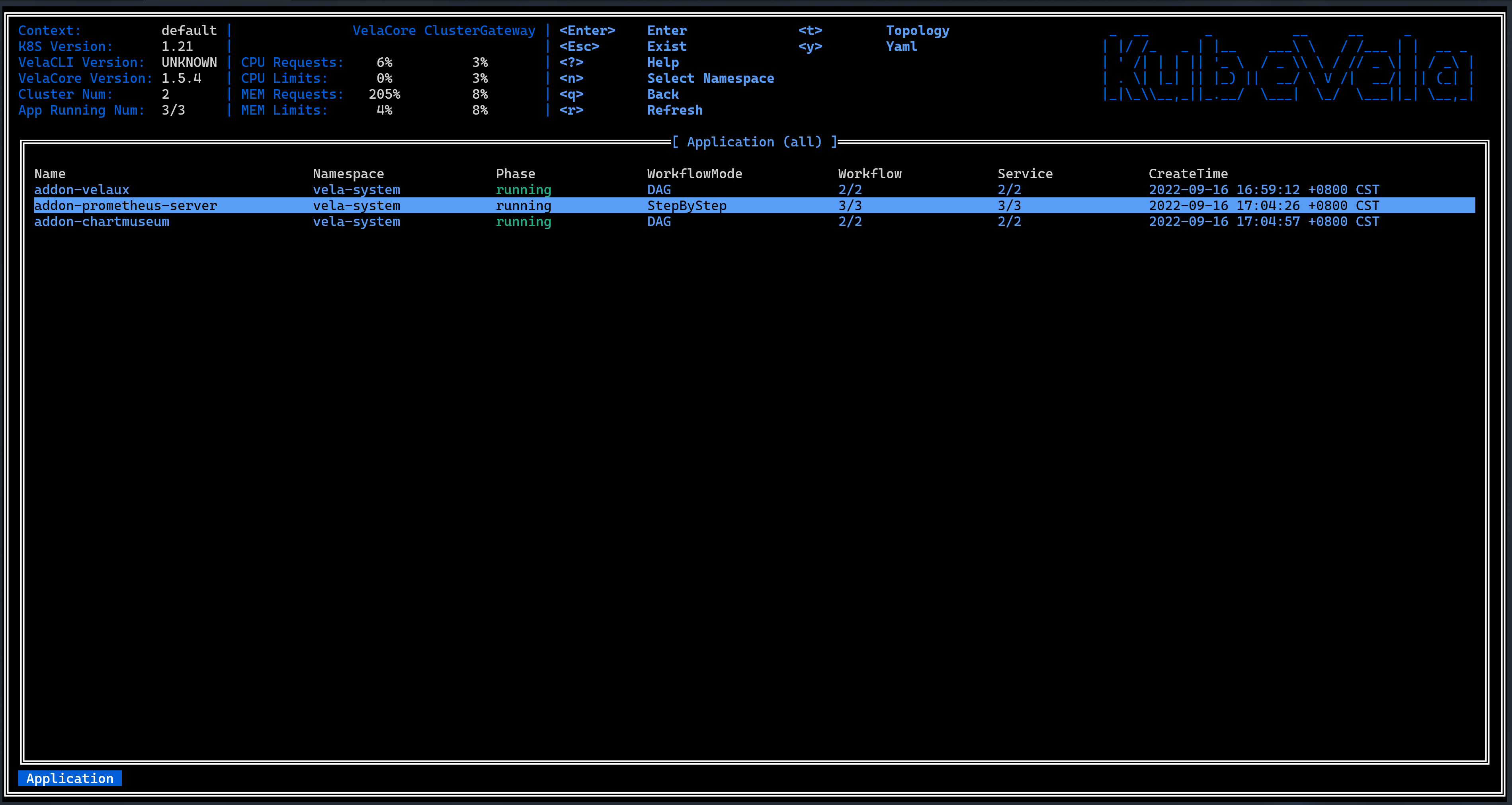Click DAG cell in addon-chartmuseum row
The height and width of the screenshot is (805, 1512).
pyautogui.click(x=658, y=221)
